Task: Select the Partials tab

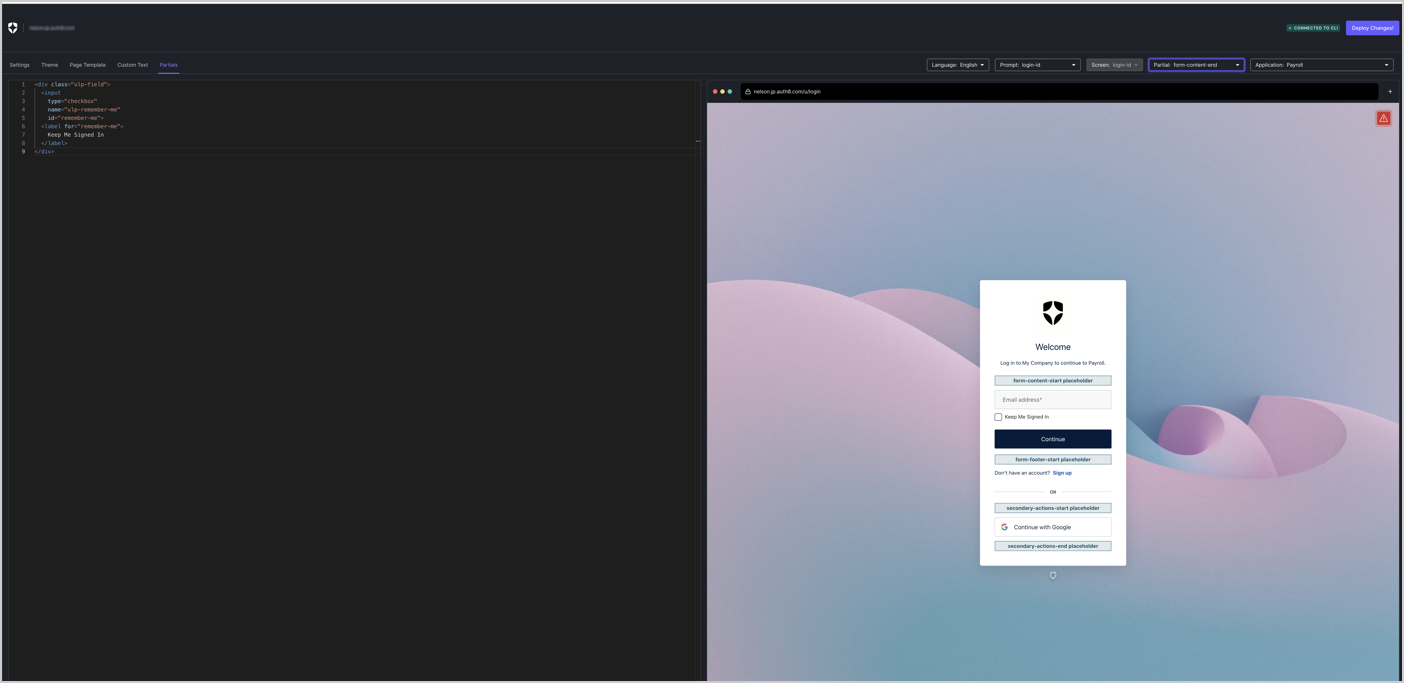Action: (169, 65)
